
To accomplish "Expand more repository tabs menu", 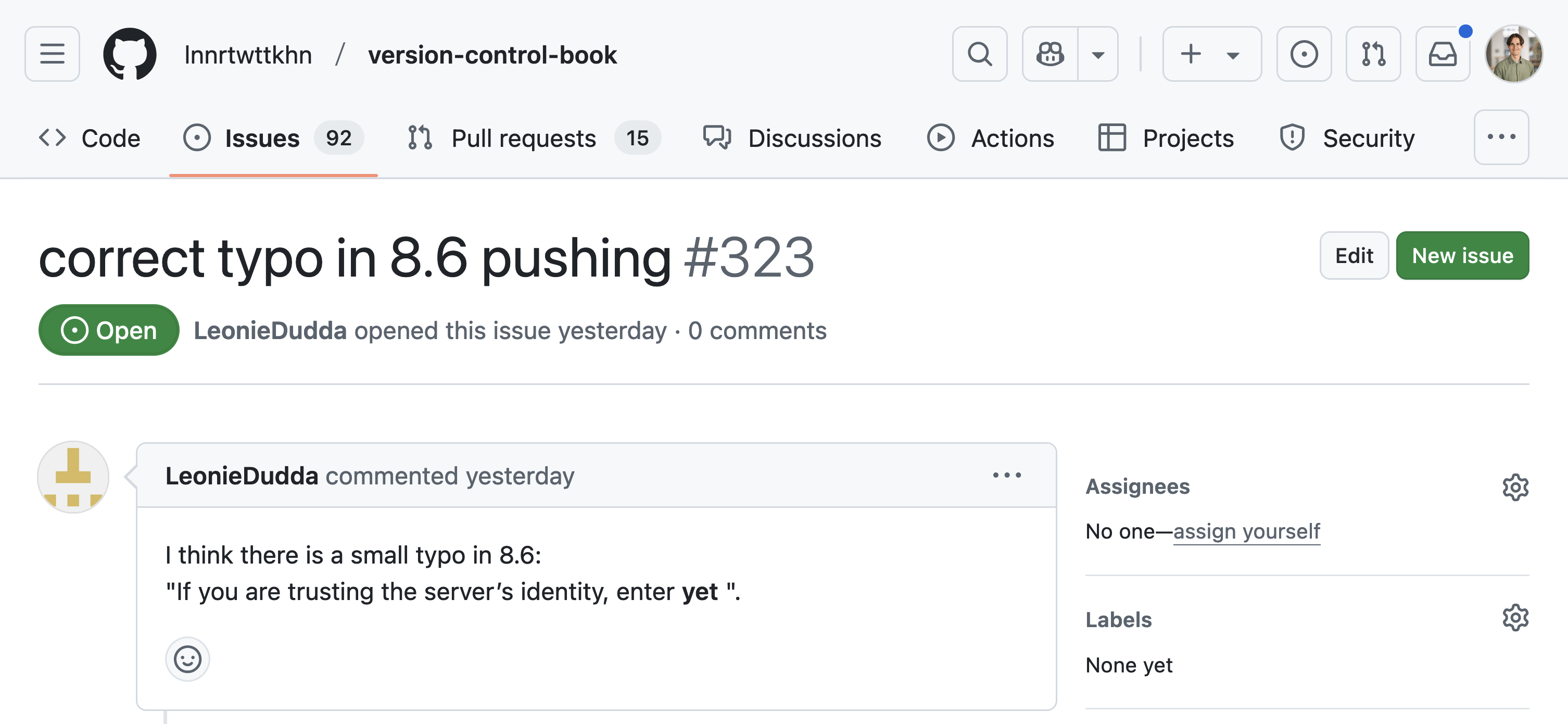I will tap(1501, 137).
